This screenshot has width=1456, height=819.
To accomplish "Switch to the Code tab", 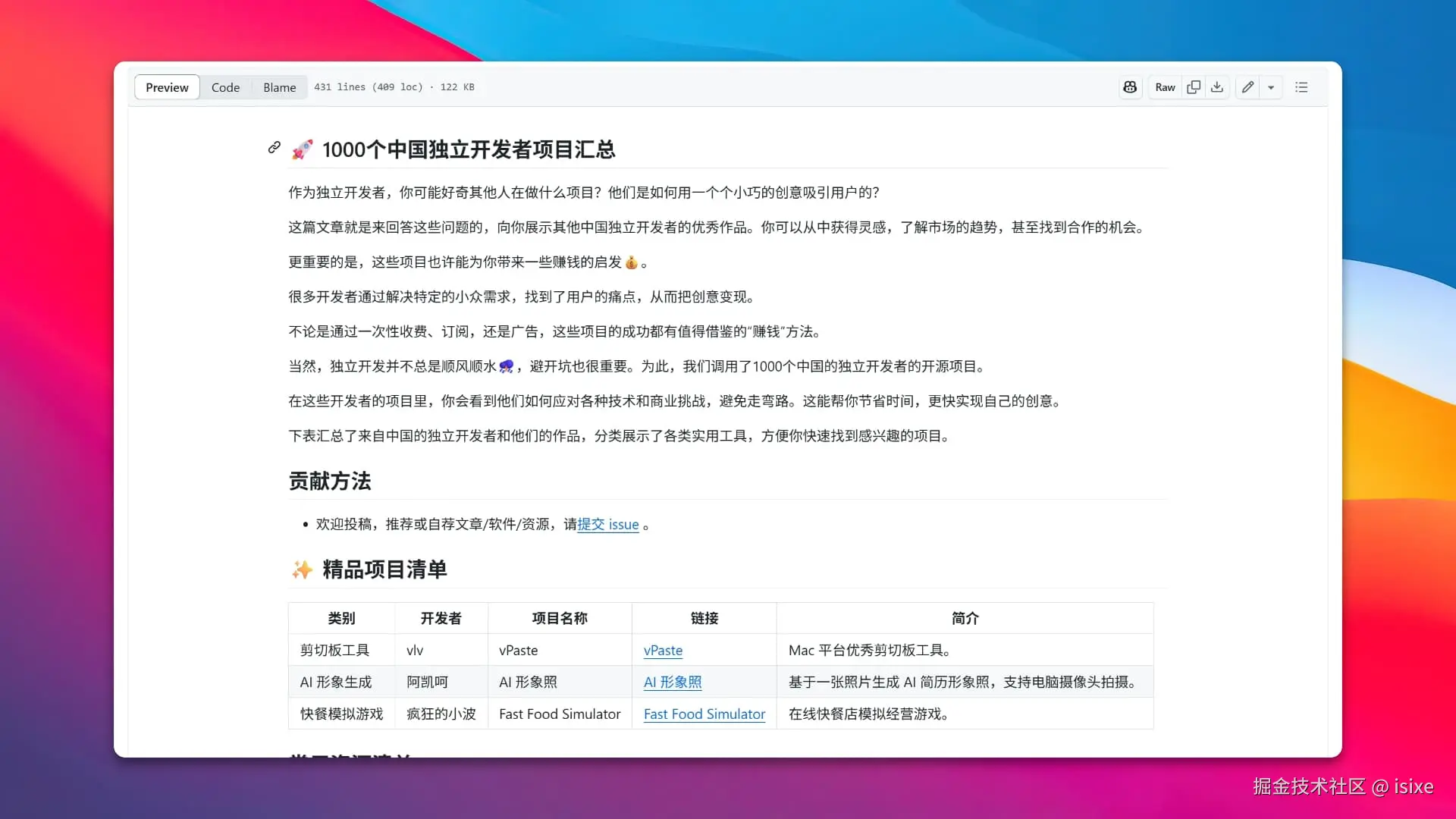I will 225,87.
